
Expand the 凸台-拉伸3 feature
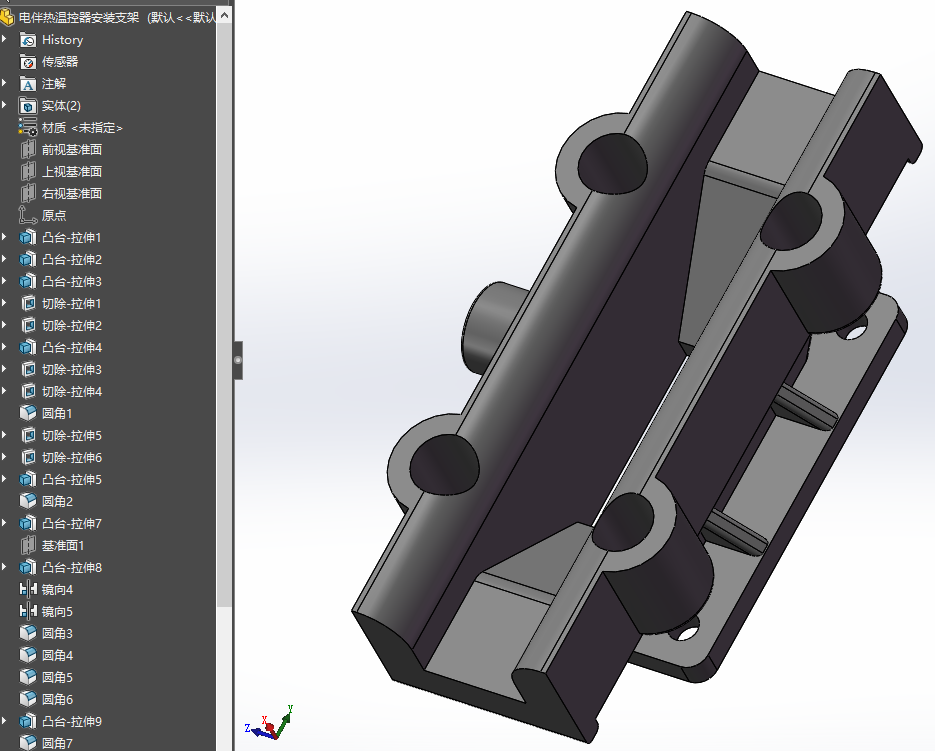[5, 281]
